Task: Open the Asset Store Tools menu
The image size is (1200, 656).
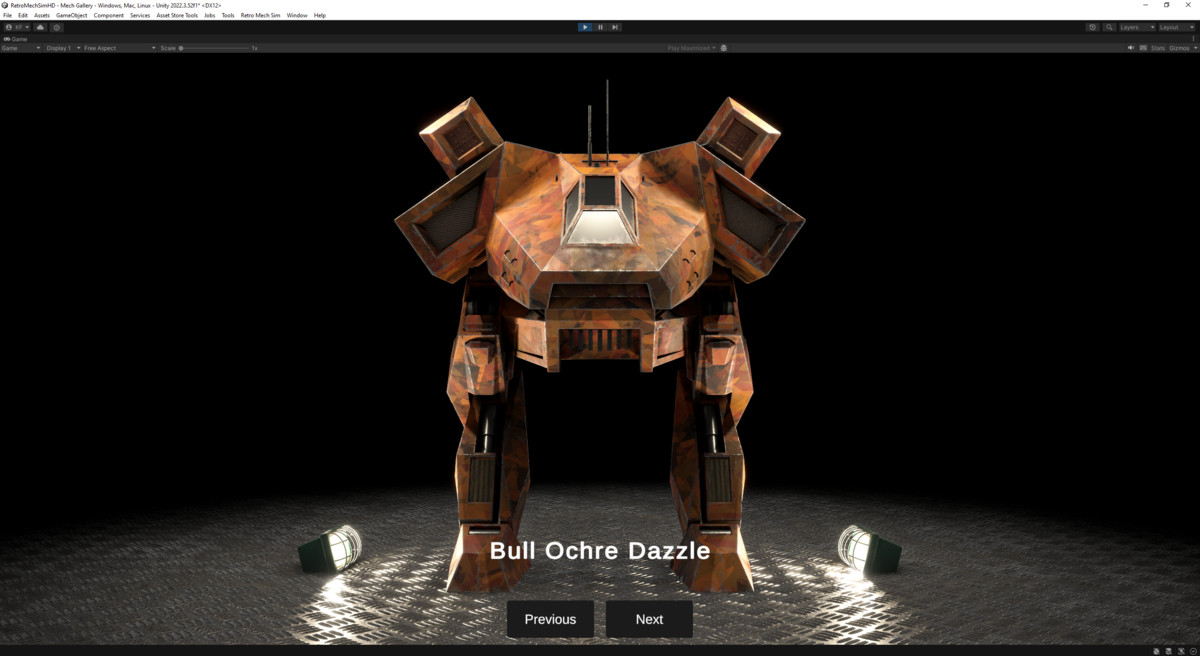Action: coord(177,15)
